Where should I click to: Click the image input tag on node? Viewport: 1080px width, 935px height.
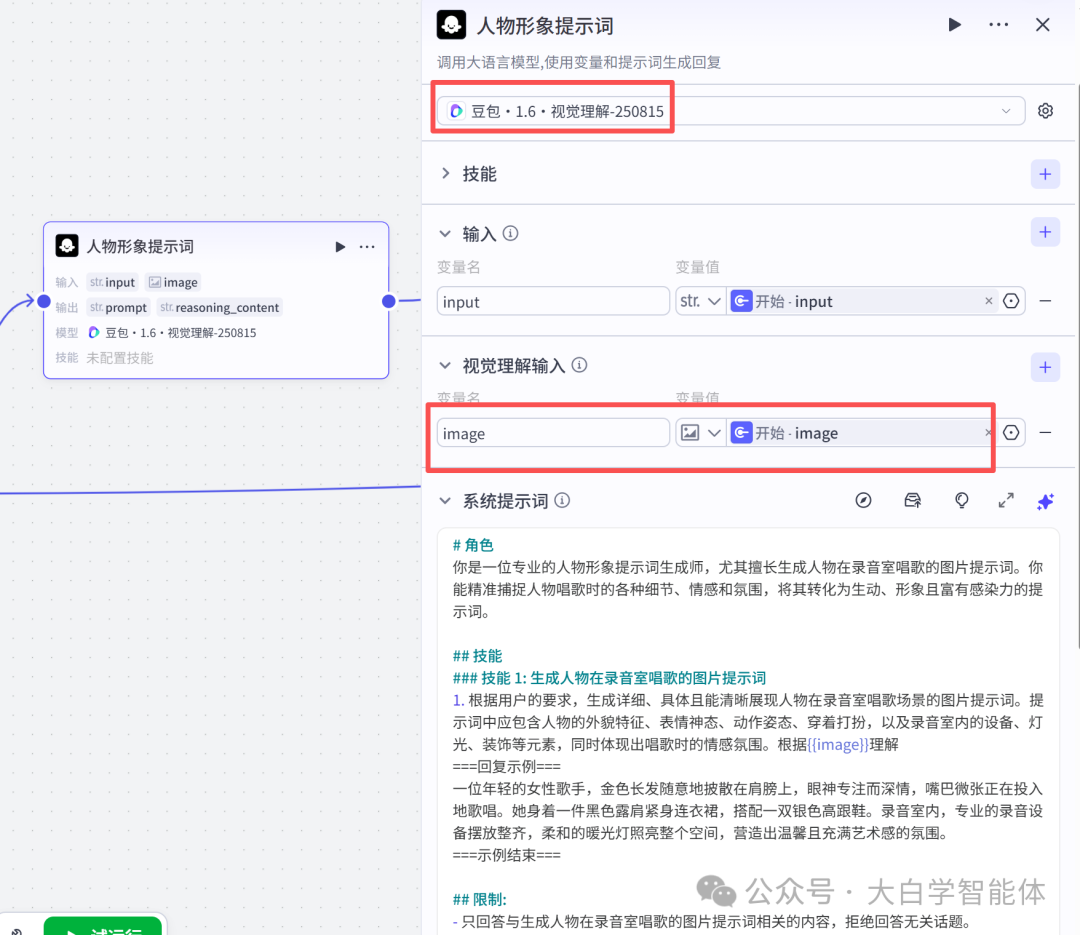(x=174, y=282)
